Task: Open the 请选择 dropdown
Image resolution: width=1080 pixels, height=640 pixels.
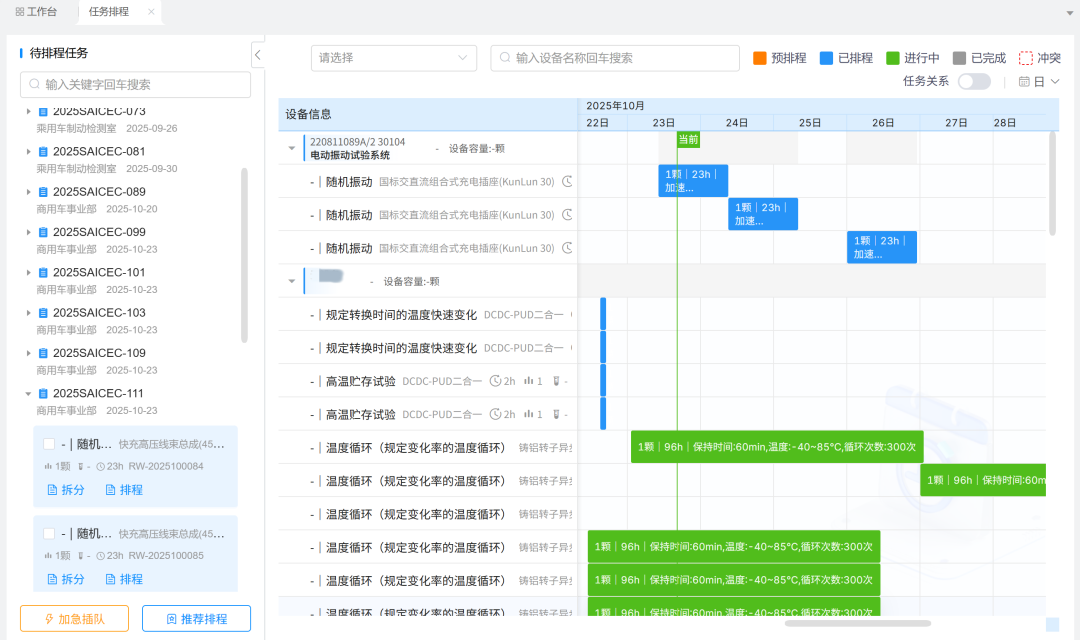Action: tap(393, 58)
